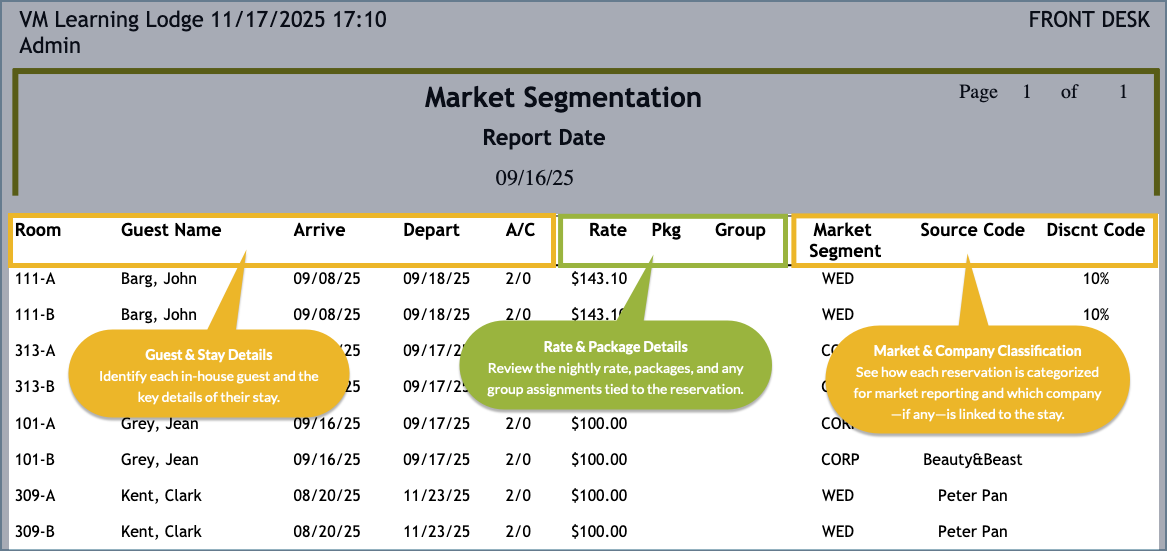Click the Group column header
1167x551 pixels.
click(x=740, y=230)
